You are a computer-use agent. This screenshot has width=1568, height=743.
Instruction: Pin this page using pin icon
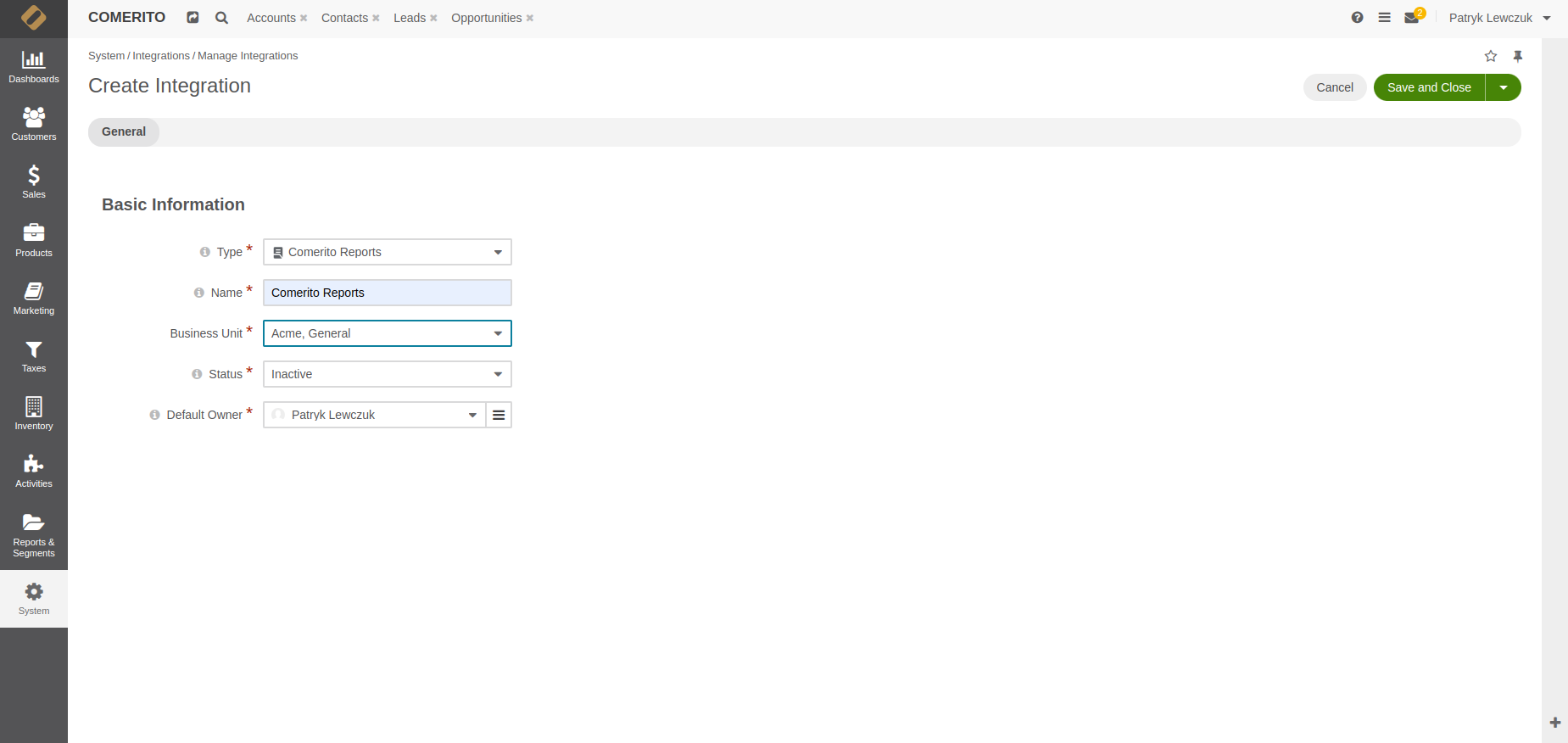point(1518,56)
